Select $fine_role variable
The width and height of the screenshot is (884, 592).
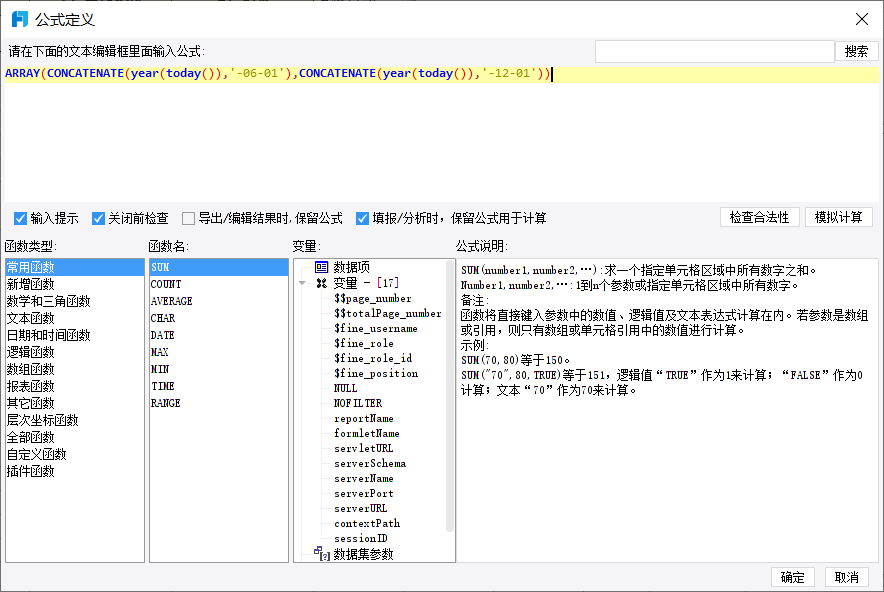(x=364, y=343)
